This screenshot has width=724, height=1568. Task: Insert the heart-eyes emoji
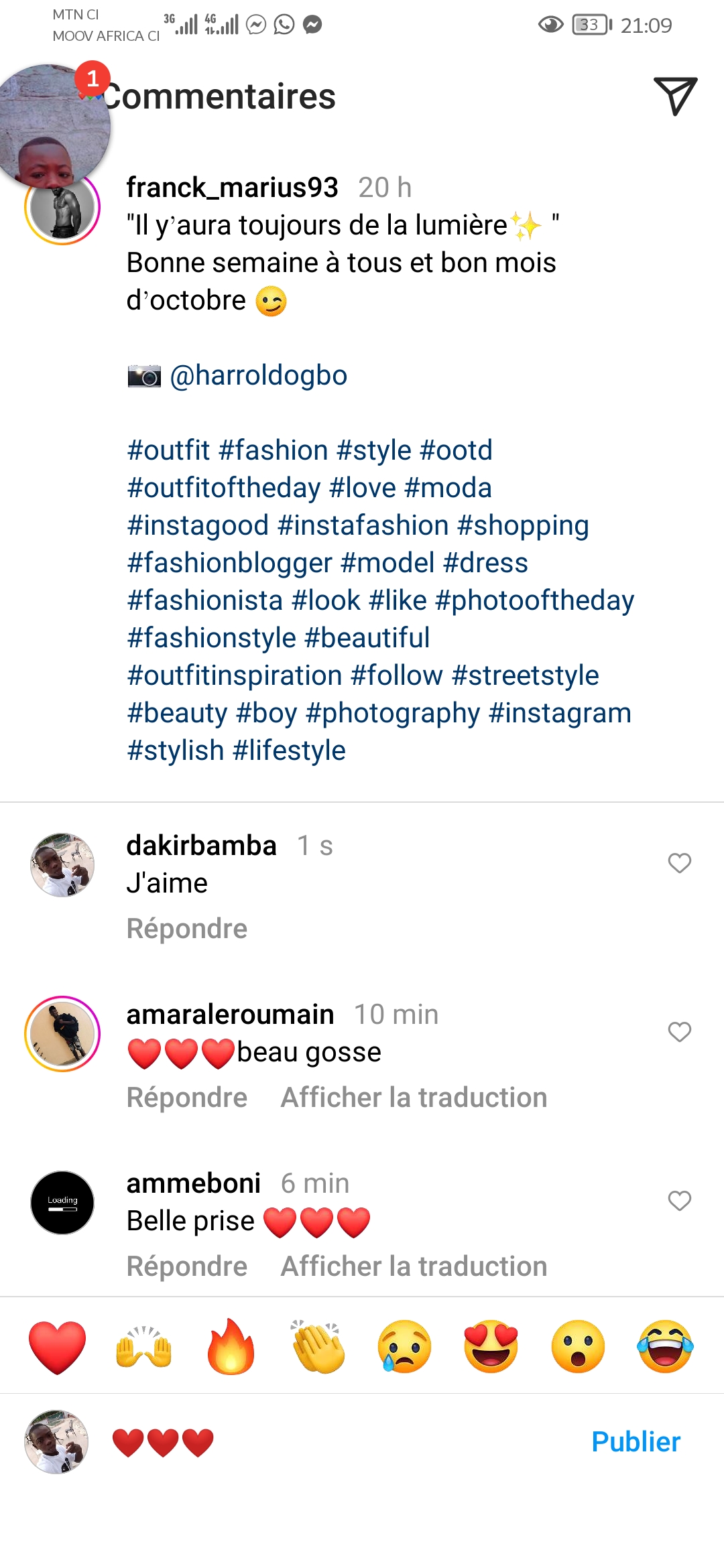coord(491,1347)
